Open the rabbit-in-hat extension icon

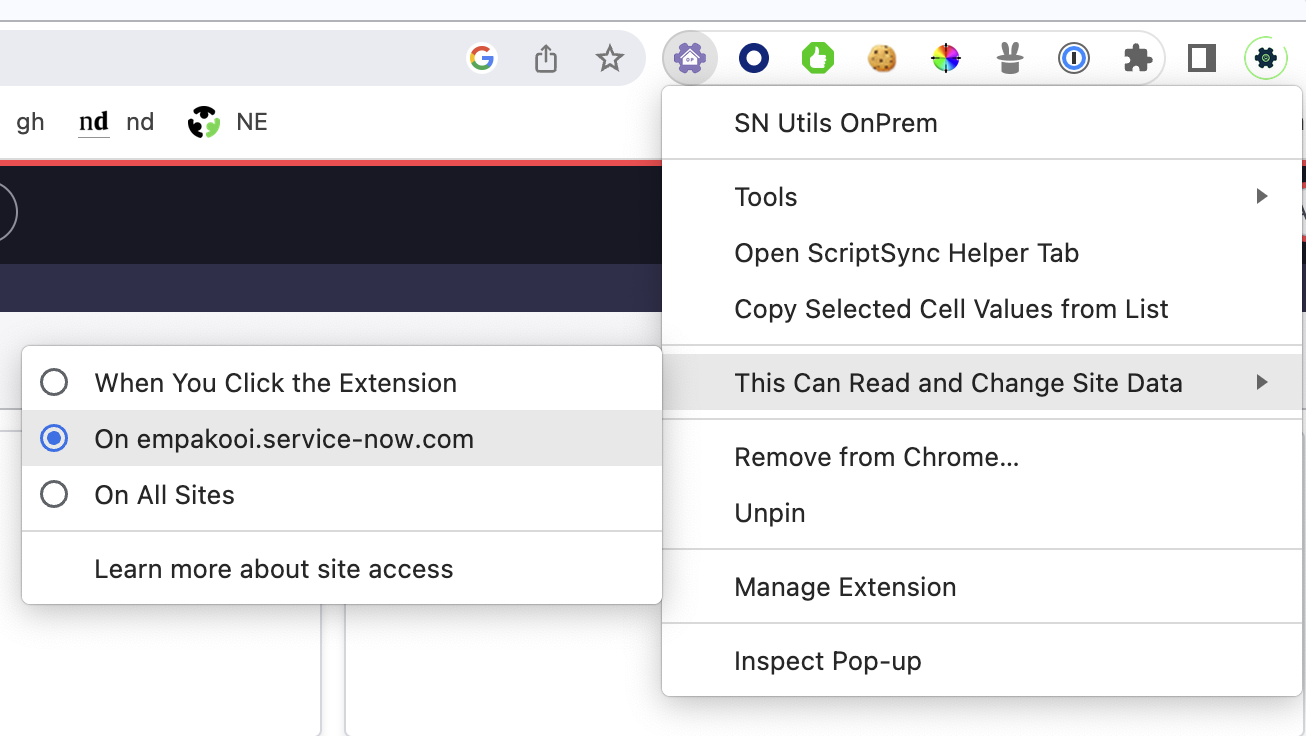pos(1010,59)
